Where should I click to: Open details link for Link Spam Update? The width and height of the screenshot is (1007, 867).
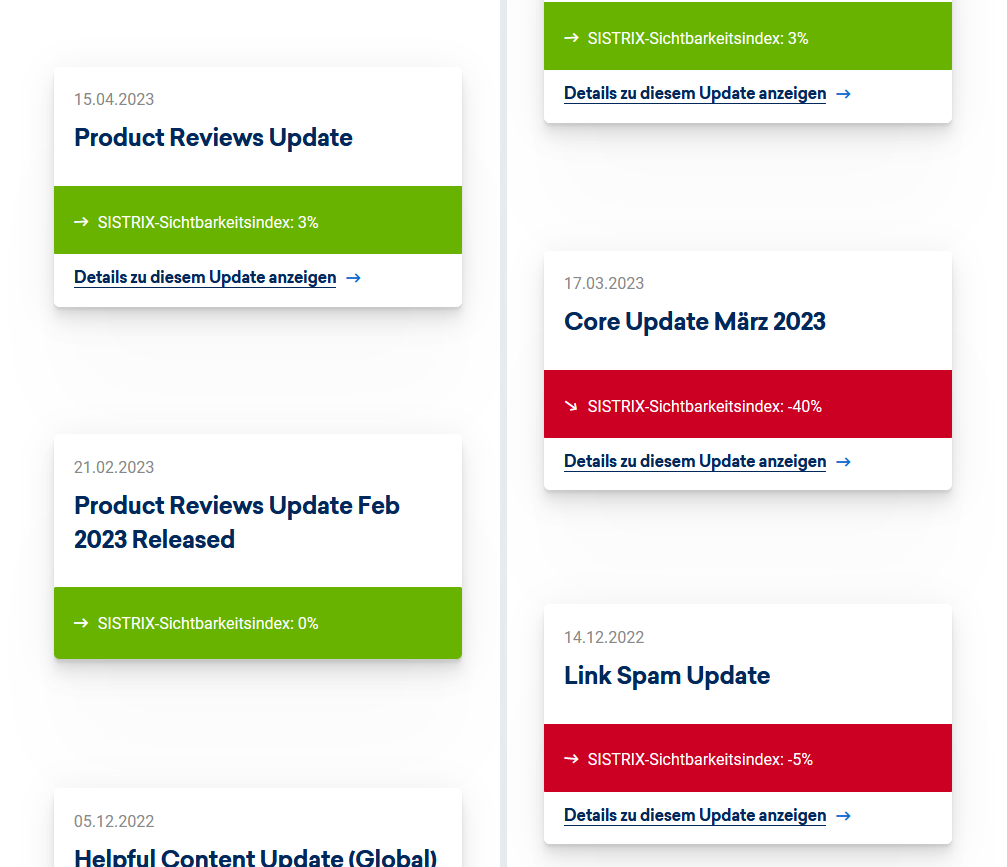click(x=694, y=816)
